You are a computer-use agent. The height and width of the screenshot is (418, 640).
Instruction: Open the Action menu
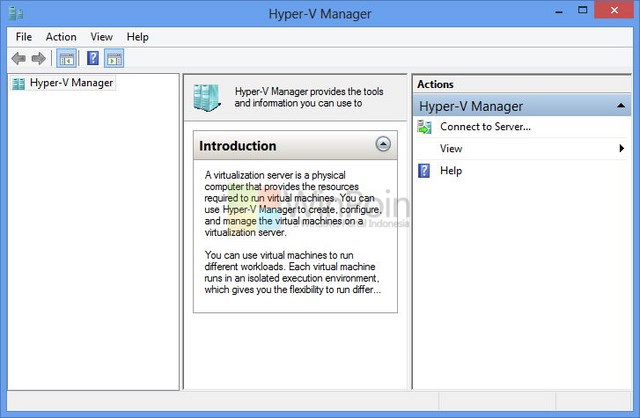pos(61,37)
